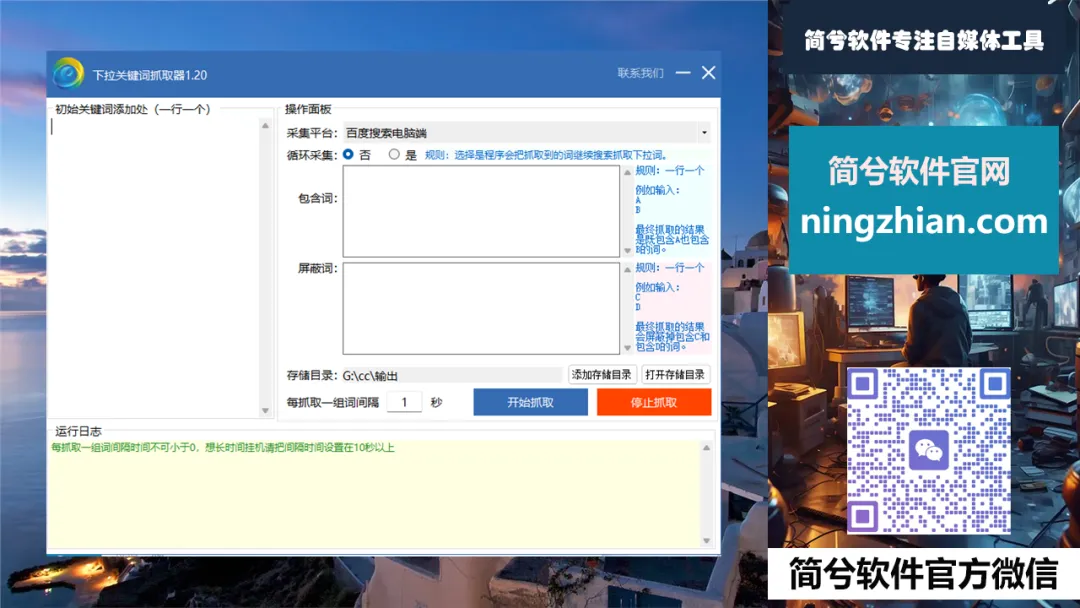This screenshot has width=1080, height=608.
Task: Click the 打开存储目录 button
Action: click(675, 375)
